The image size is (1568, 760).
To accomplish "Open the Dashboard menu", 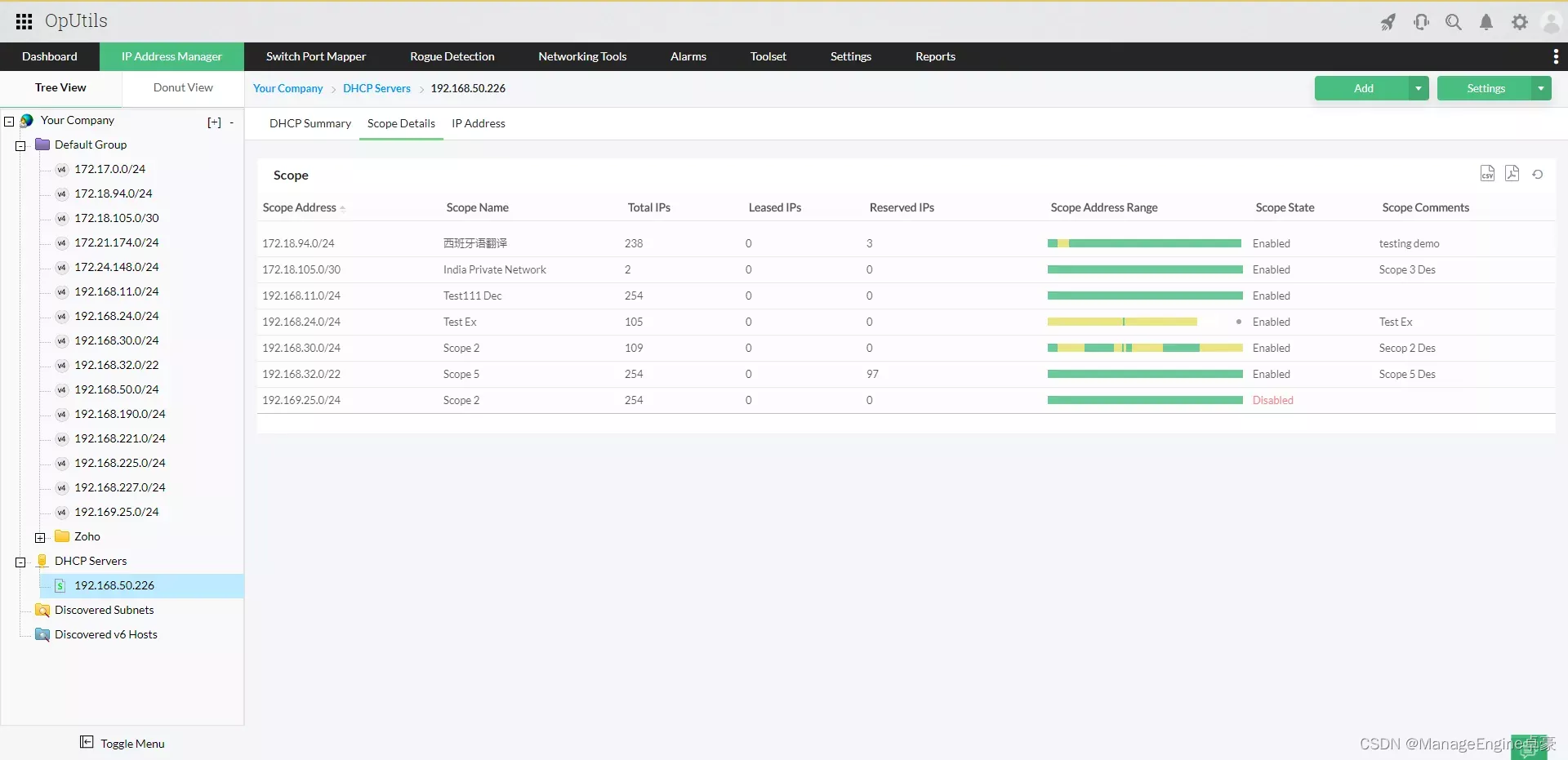I will pyautogui.click(x=50, y=56).
